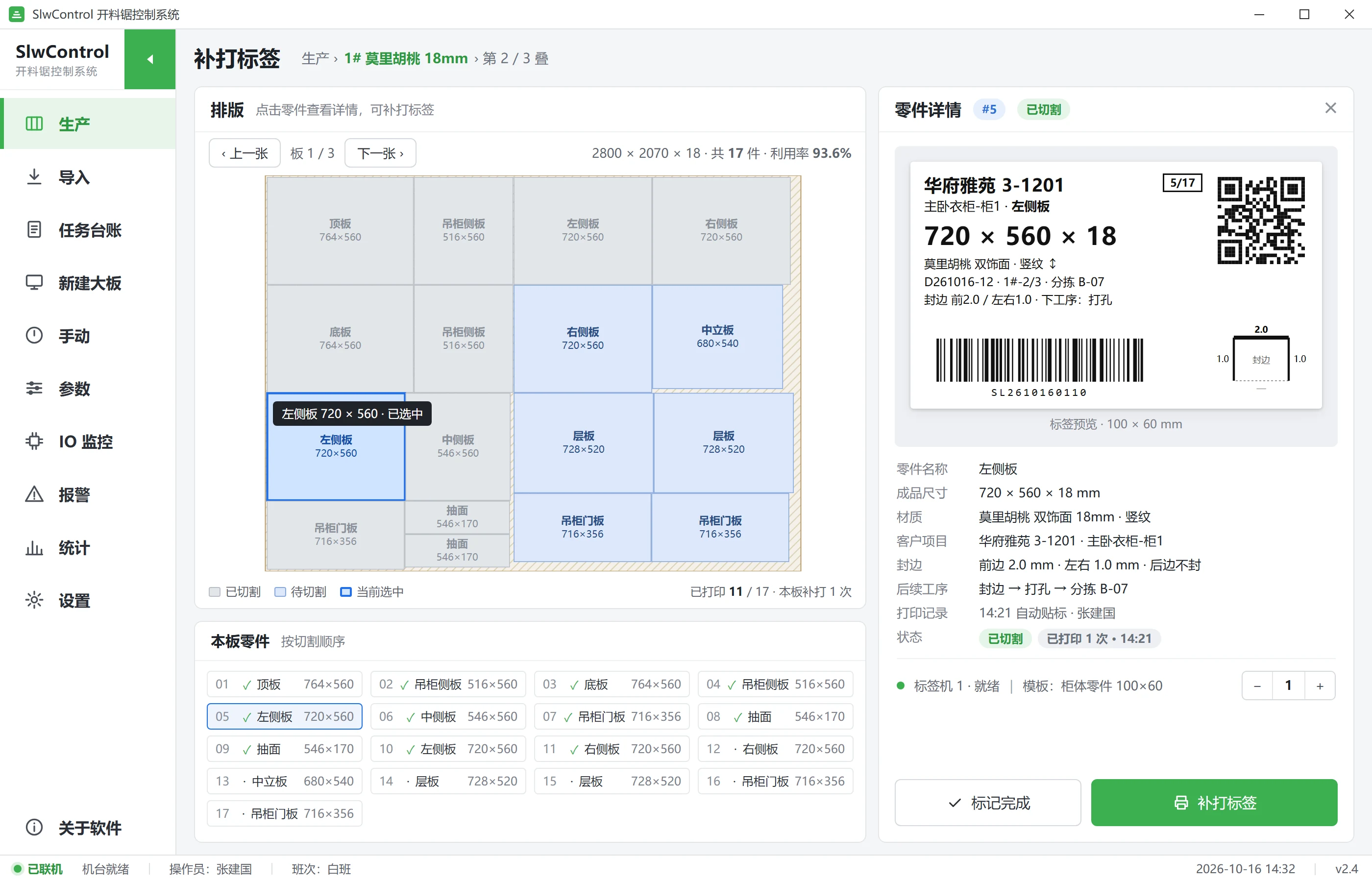
Task: Go to next board 下一张
Action: (380, 153)
